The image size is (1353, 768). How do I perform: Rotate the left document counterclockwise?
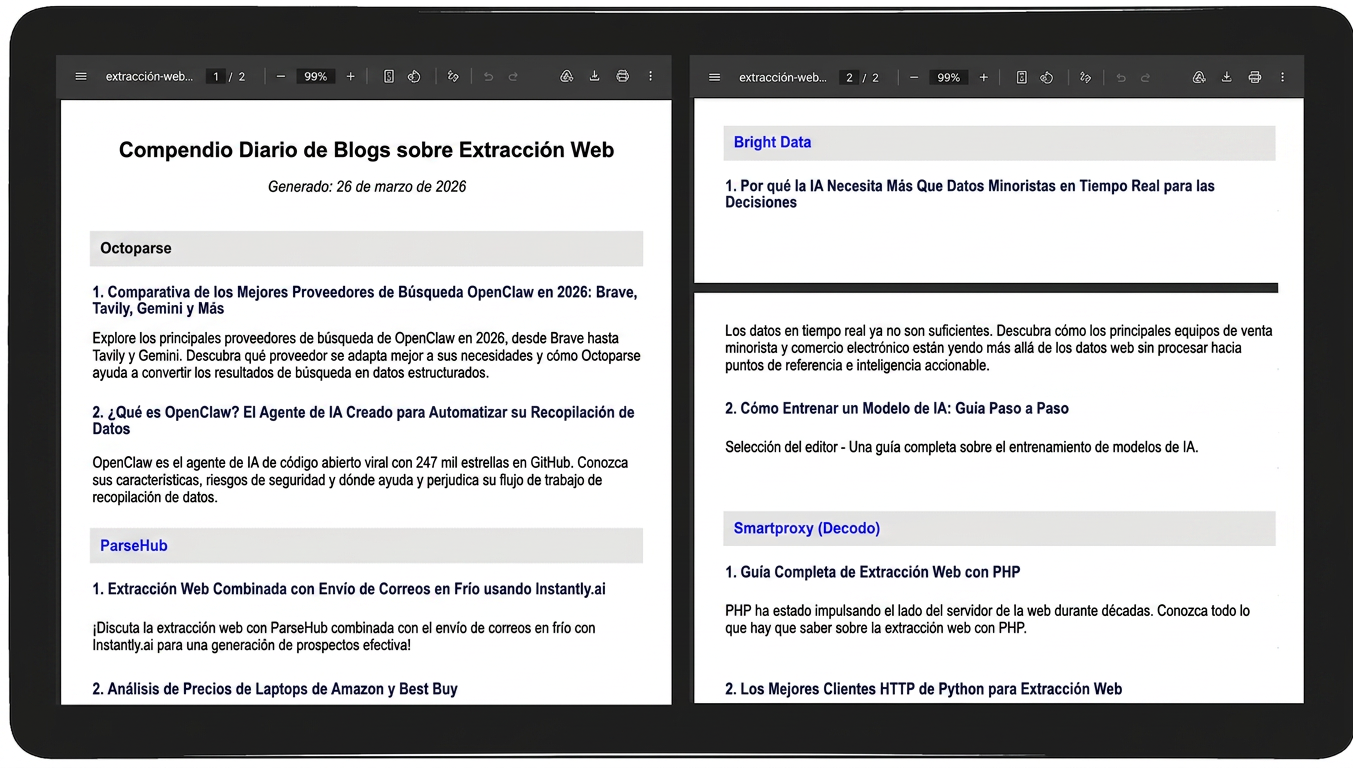click(414, 77)
